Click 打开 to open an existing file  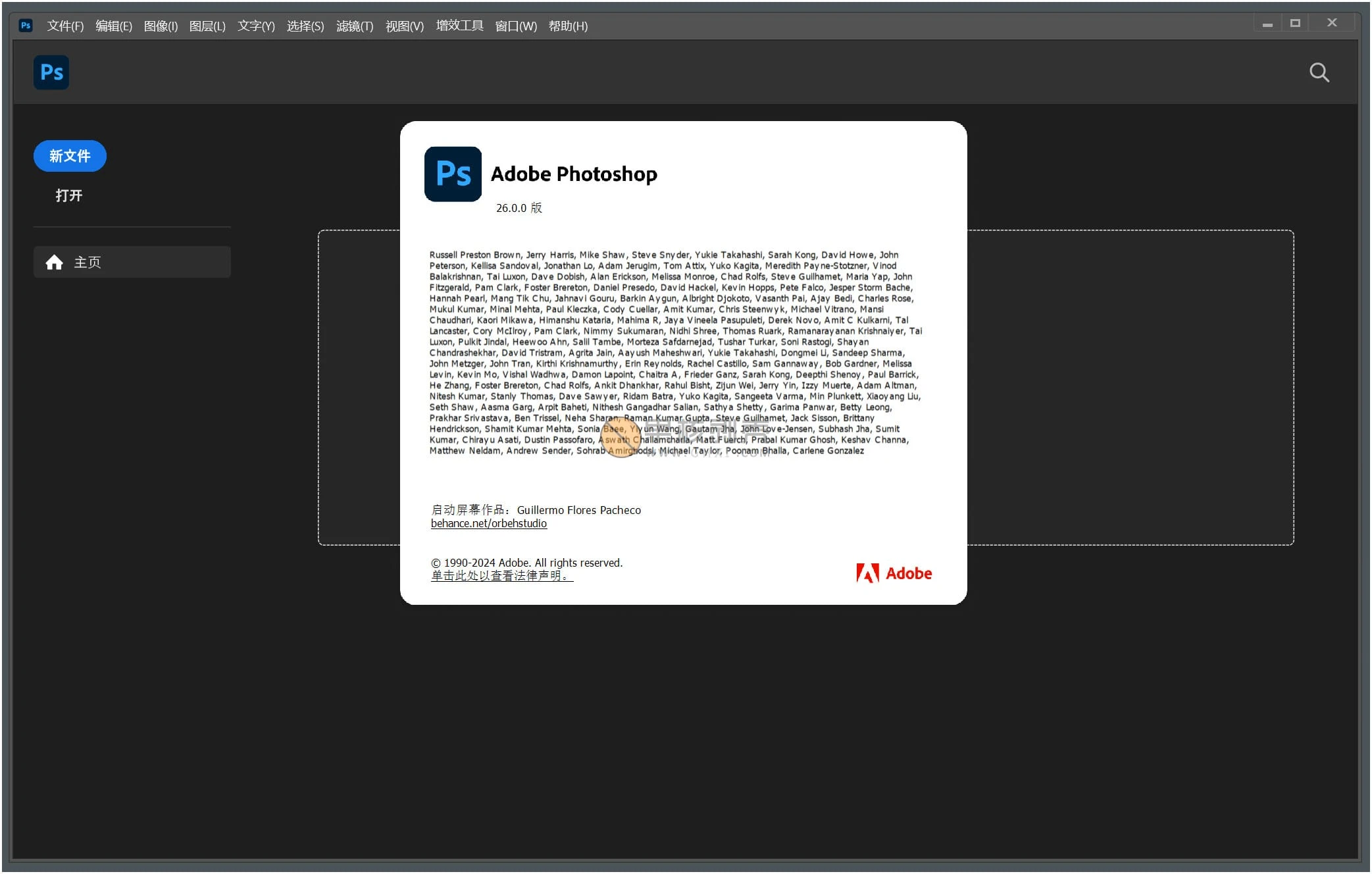(68, 195)
